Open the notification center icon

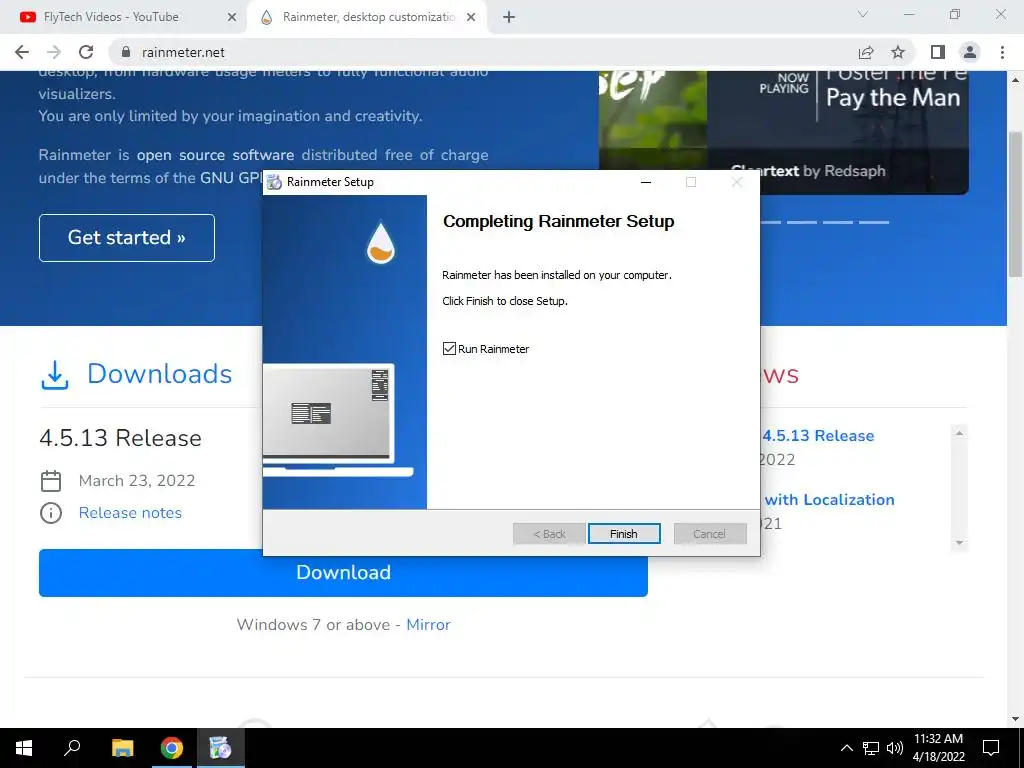[991, 748]
